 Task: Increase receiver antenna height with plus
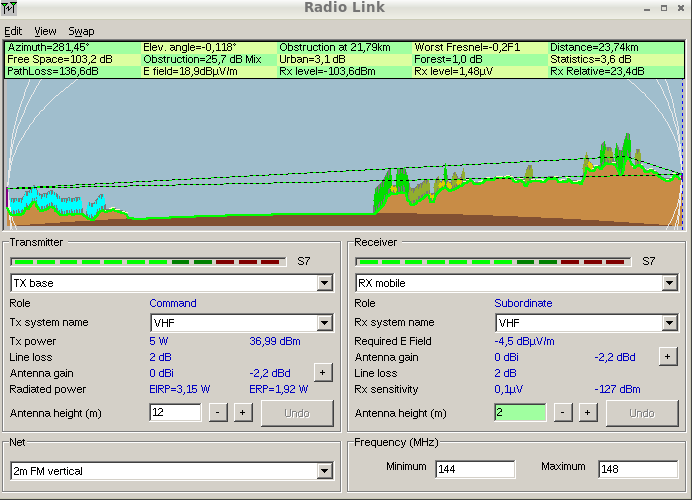(587, 413)
